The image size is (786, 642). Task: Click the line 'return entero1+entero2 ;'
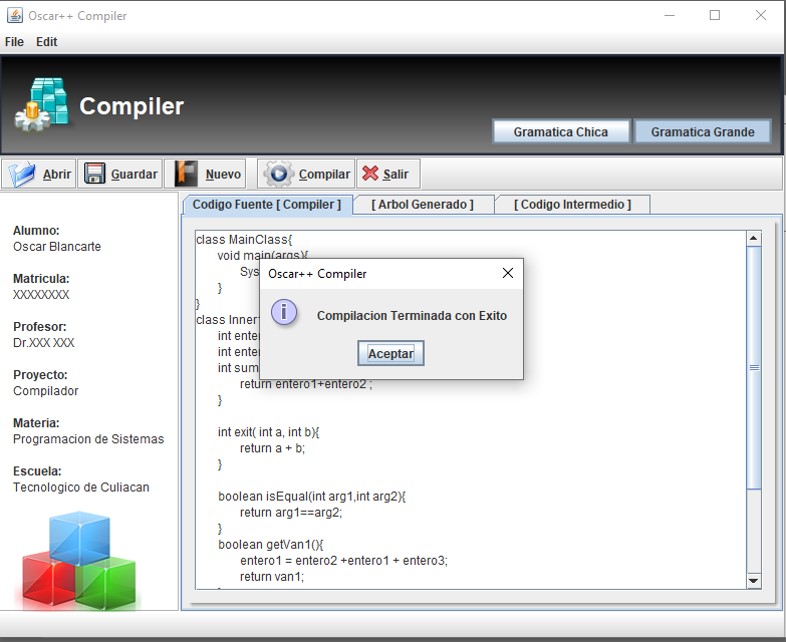[x=306, y=384]
